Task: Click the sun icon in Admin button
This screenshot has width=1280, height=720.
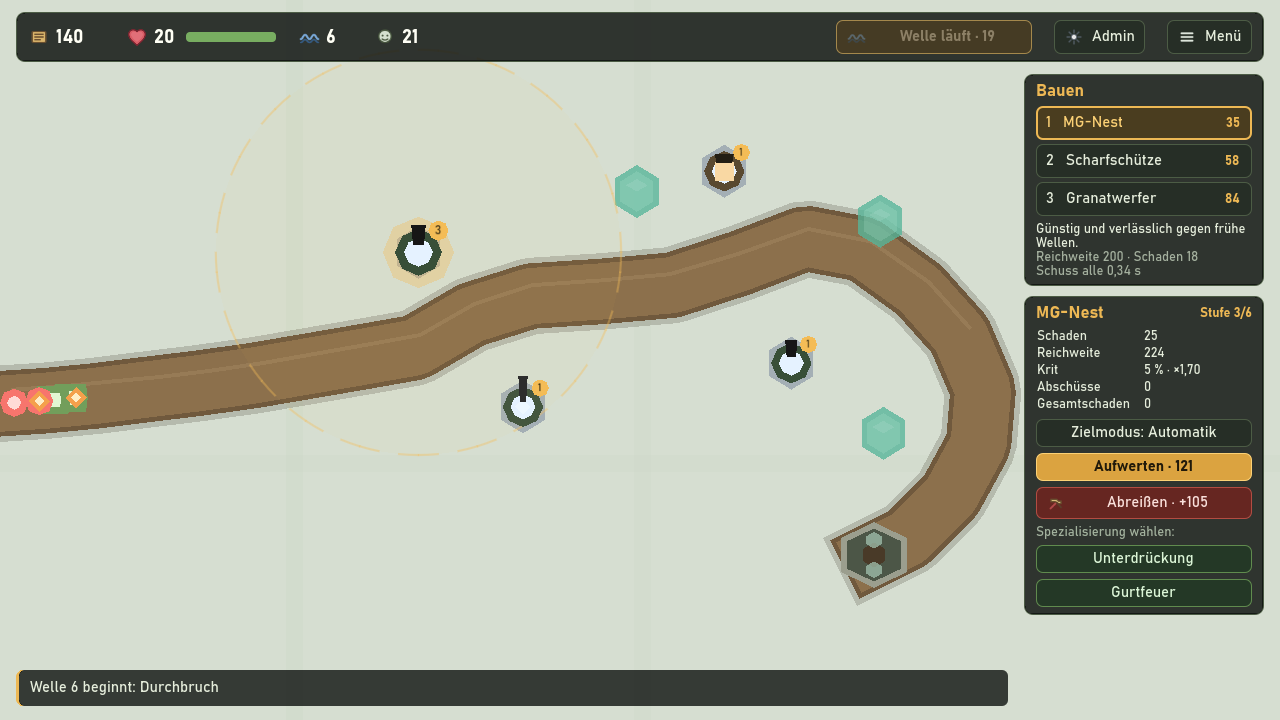Action: pos(1074,37)
